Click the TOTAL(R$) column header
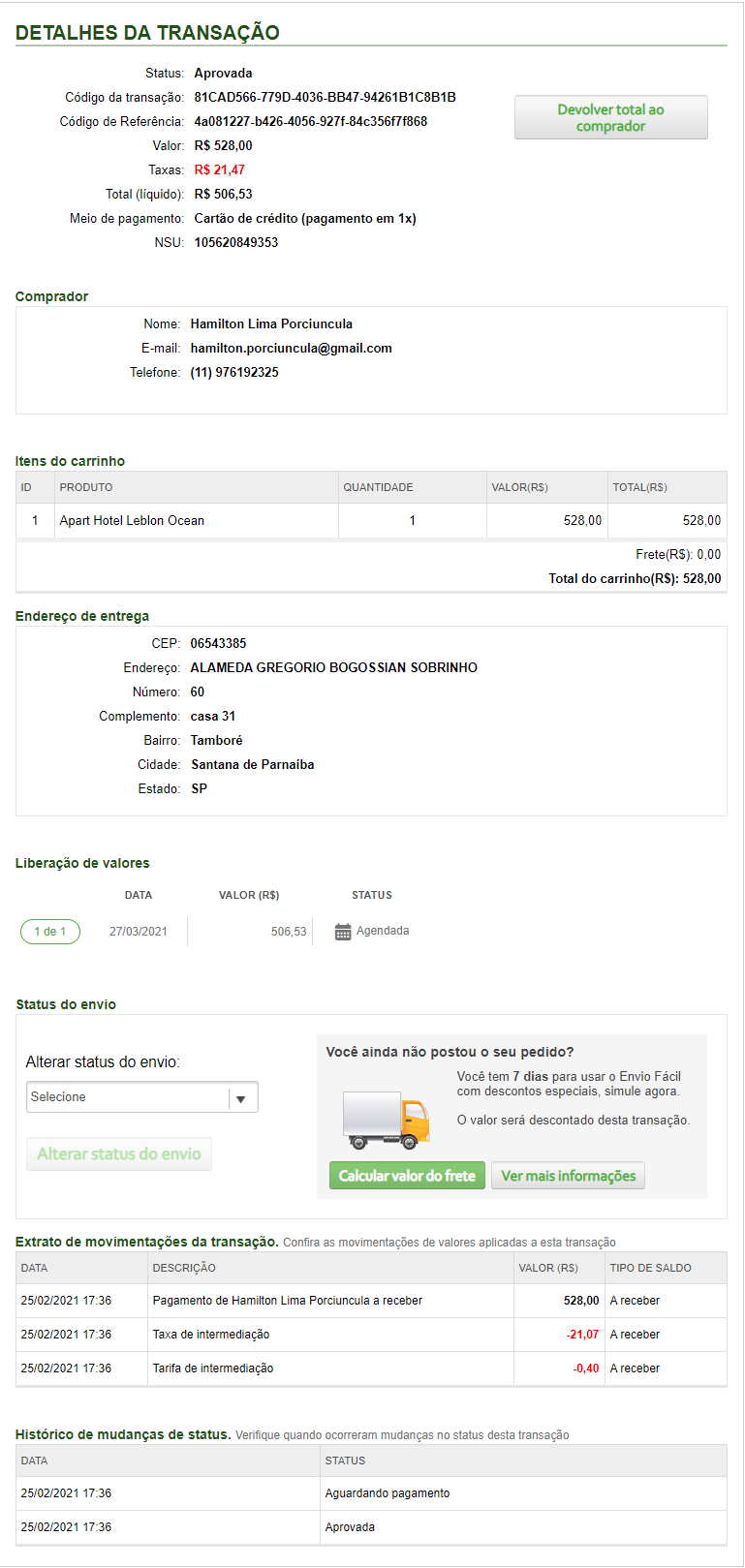The height and width of the screenshot is (1568, 745). pos(639,487)
